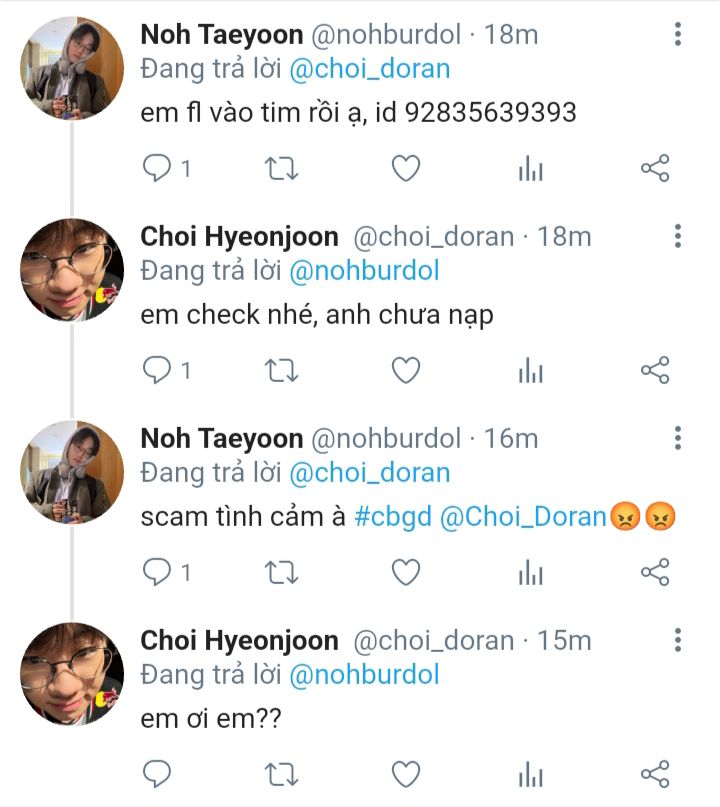This screenshot has width=720, height=807.
Task: Expand options menu for the 'em ơi em??' tweet
Action: tap(678, 640)
